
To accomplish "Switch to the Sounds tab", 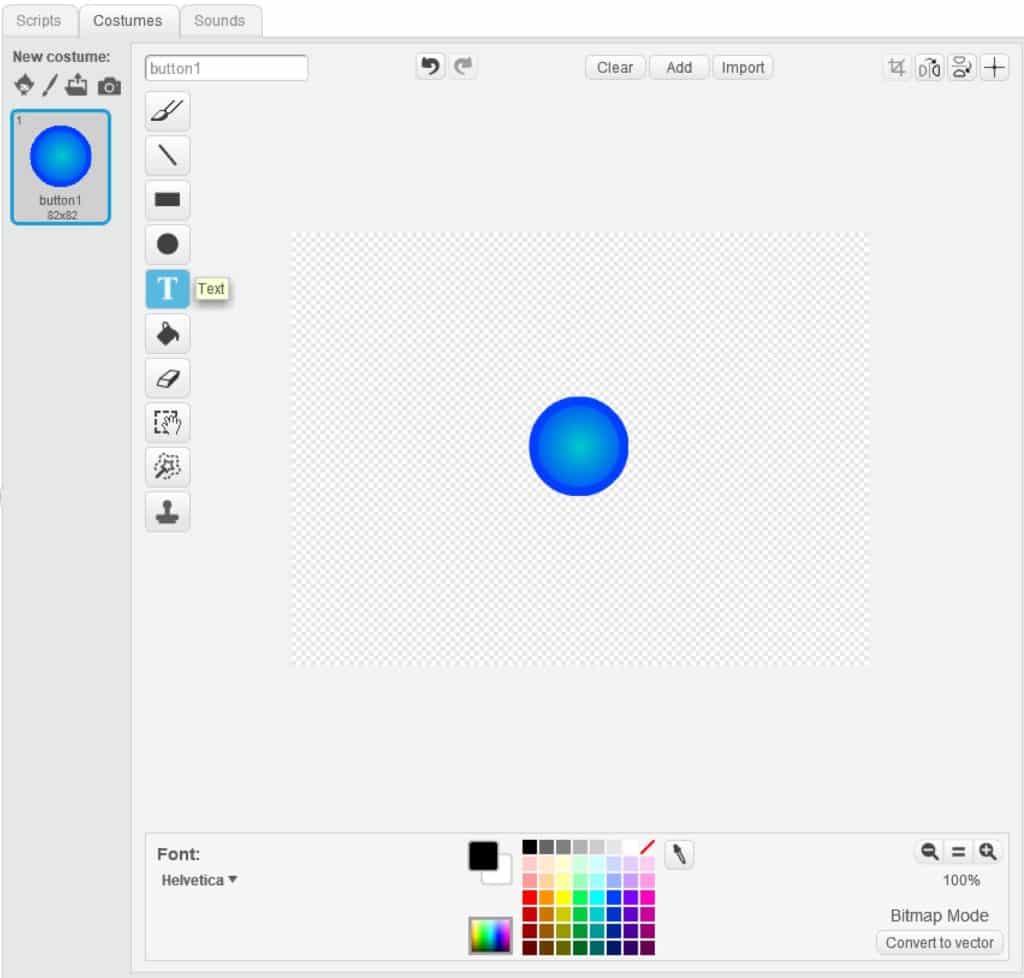I will (x=219, y=21).
